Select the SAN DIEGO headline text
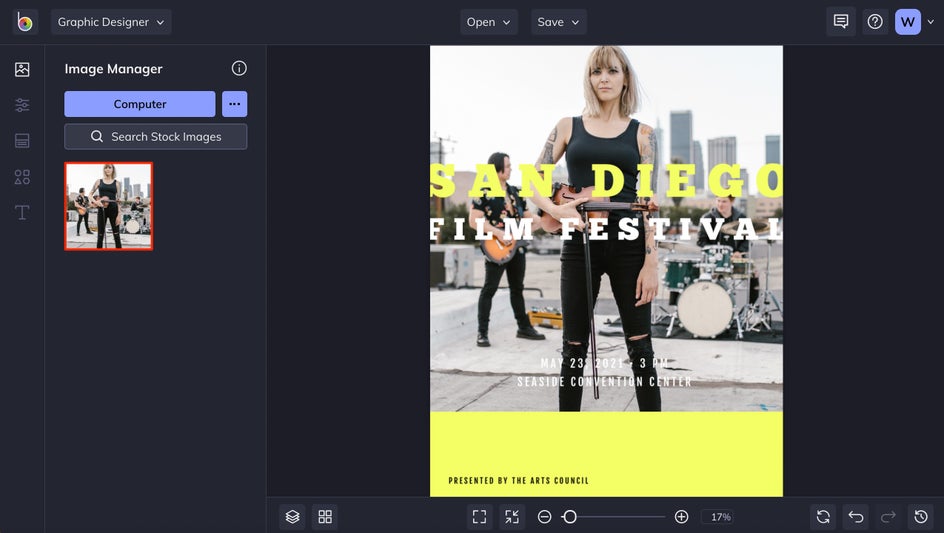This screenshot has height=533, width=944. click(606, 180)
